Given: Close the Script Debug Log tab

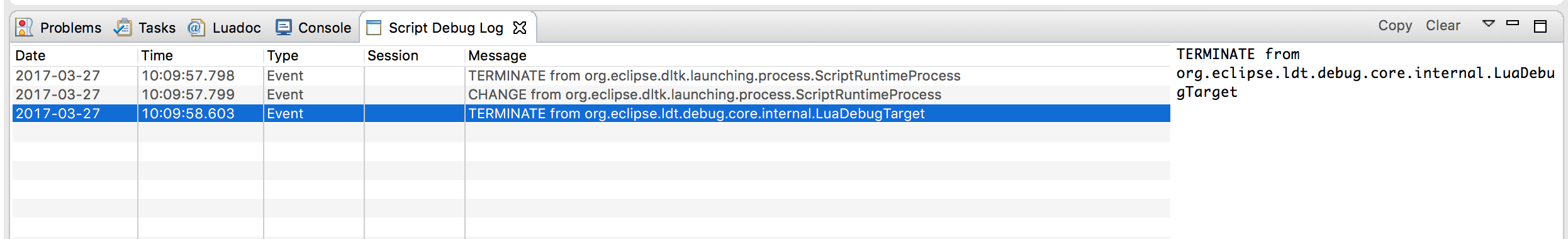Looking at the screenshot, I should click(x=520, y=28).
